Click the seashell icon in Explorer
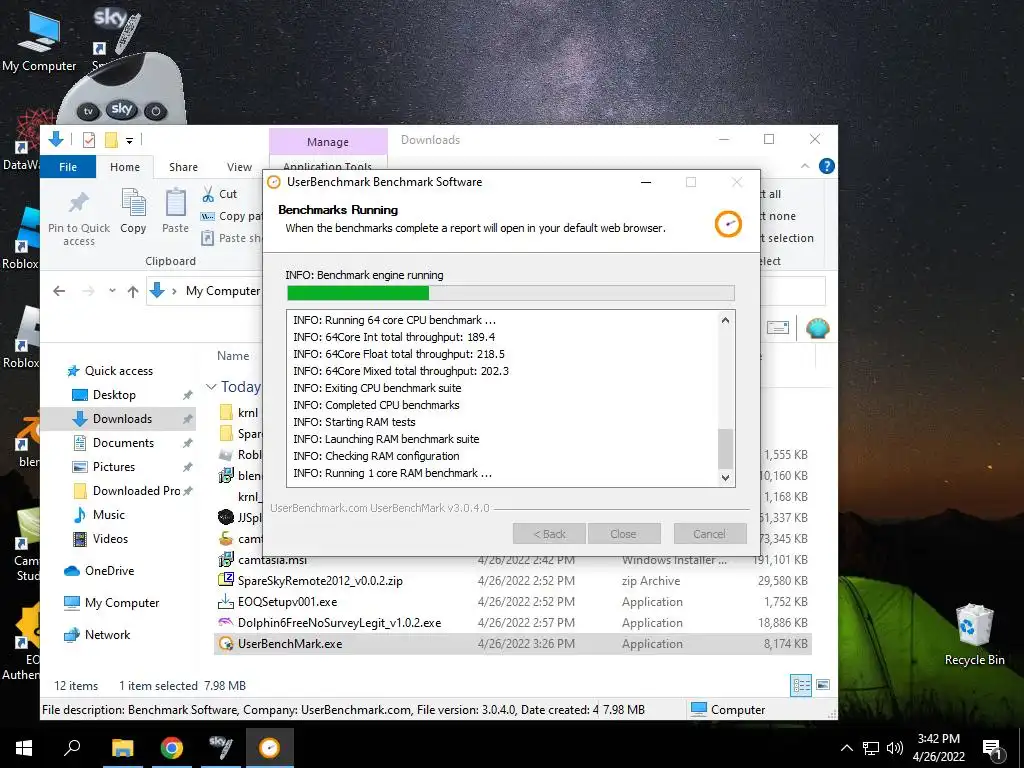1024x768 pixels. tap(818, 327)
